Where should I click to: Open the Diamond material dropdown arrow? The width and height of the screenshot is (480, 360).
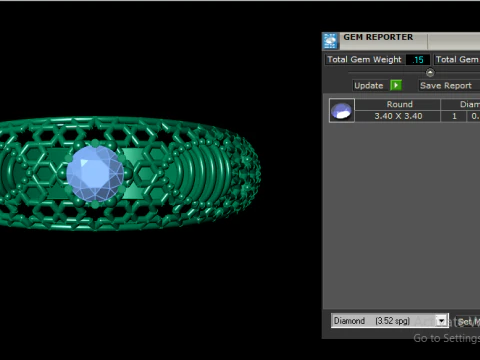441,321
